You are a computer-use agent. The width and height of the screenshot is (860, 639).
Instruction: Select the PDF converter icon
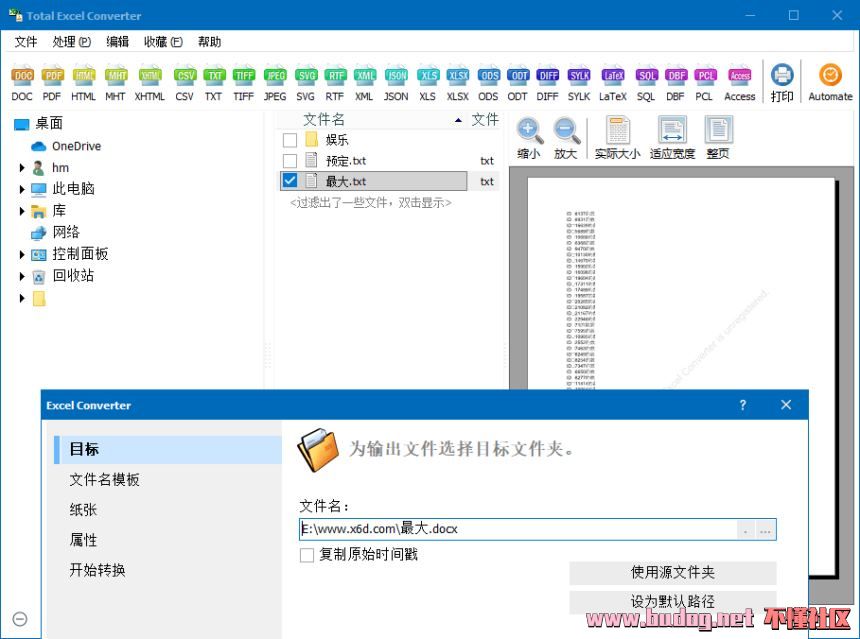click(x=52, y=75)
